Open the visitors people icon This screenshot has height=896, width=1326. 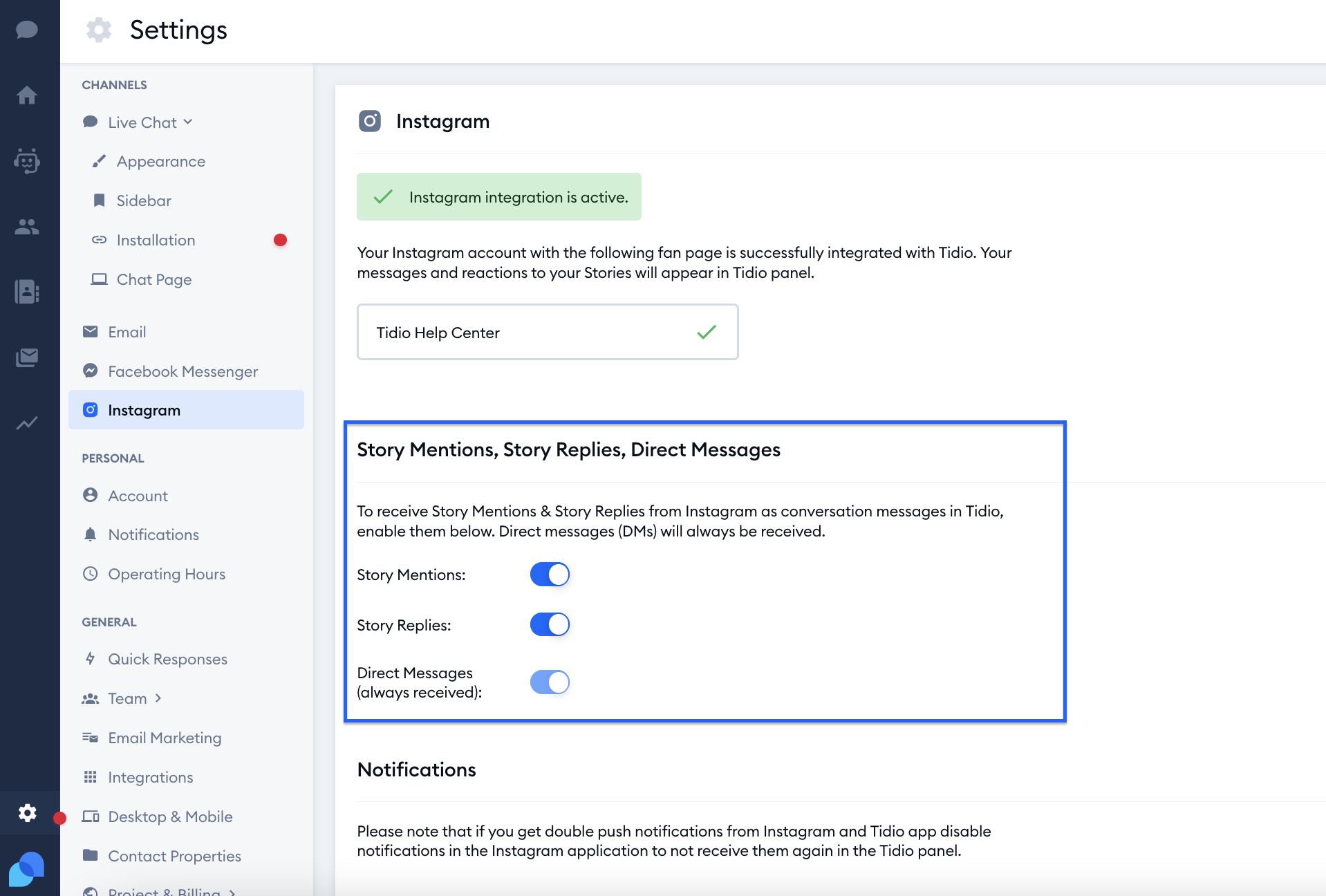pyautogui.click(x=27, y=226)
